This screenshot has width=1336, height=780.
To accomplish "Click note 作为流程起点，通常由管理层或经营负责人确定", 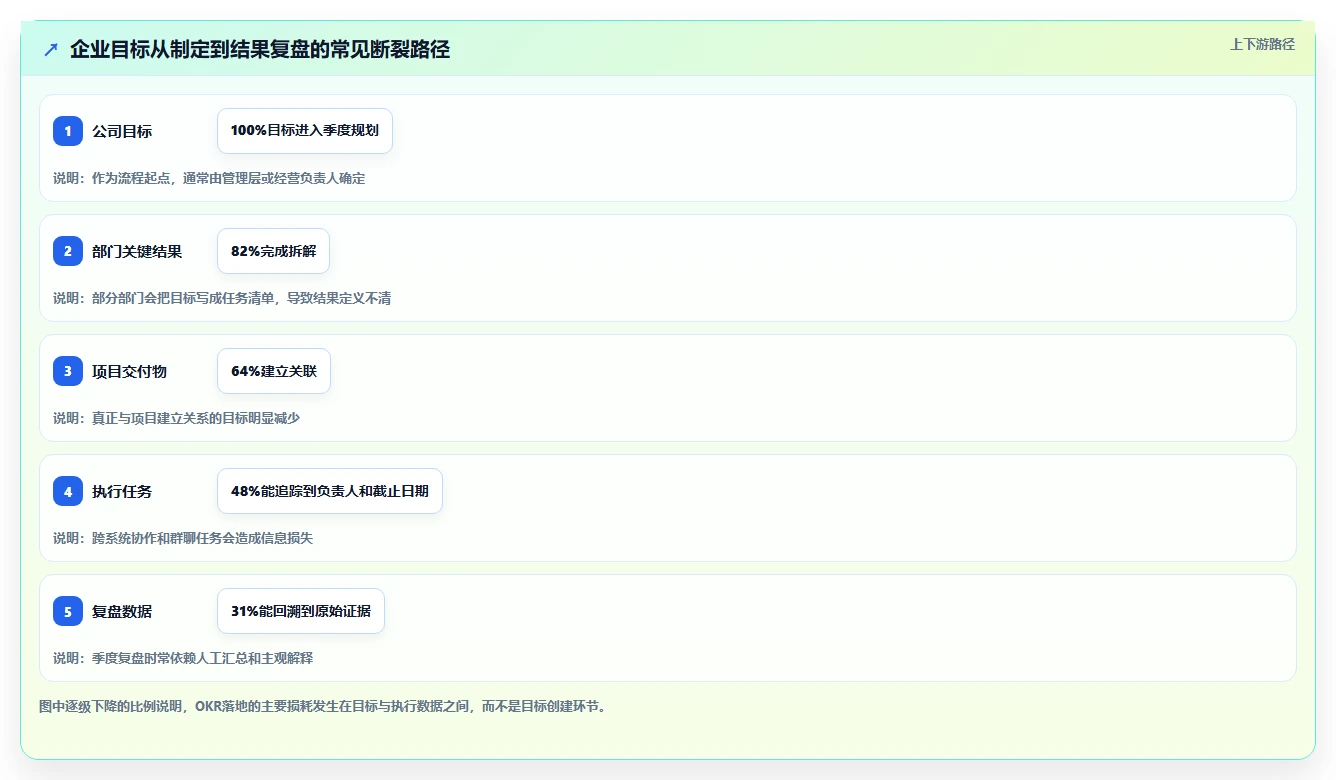I will click(209, 178).
